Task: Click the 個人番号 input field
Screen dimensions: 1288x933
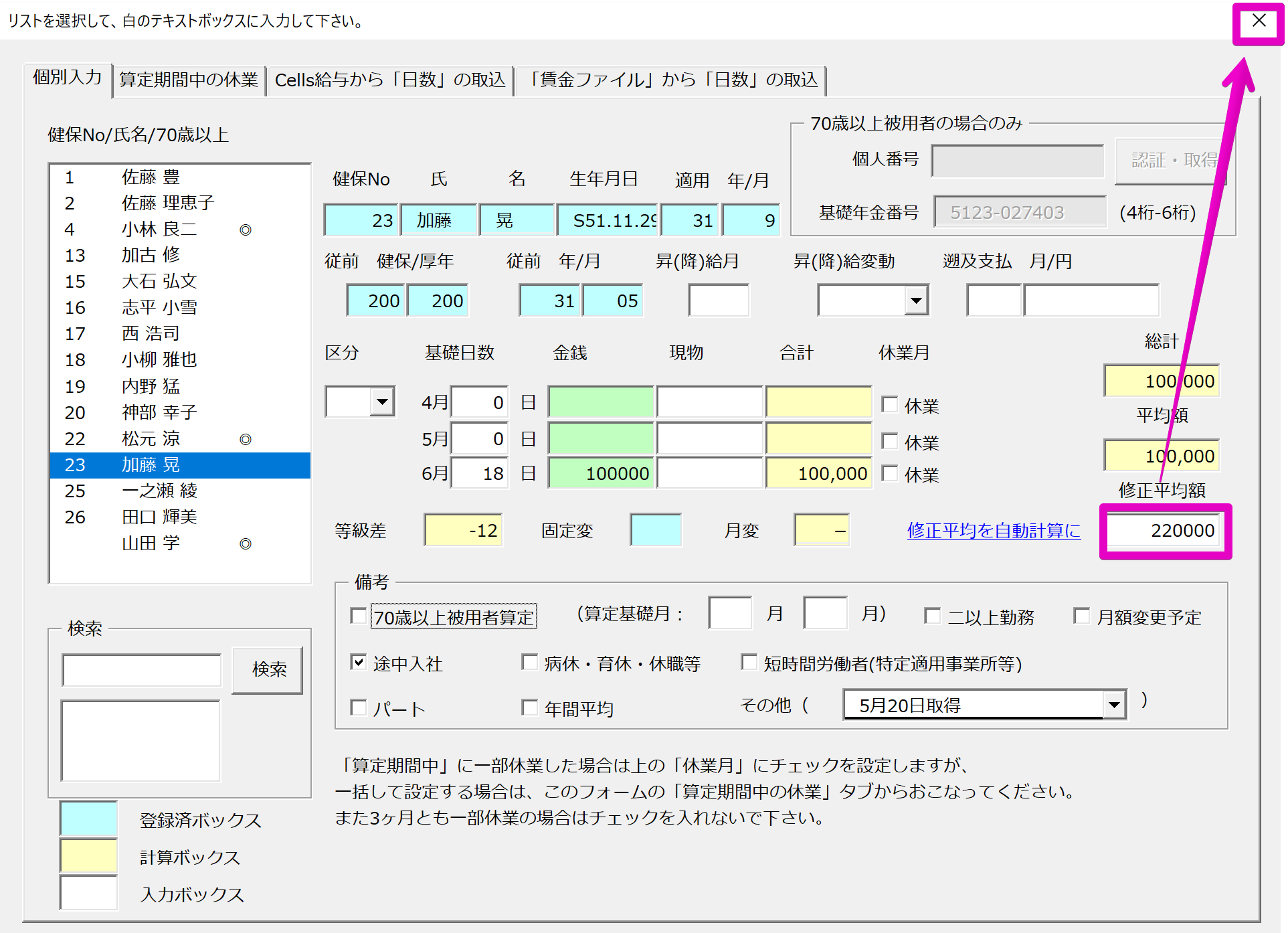Action: (x=1018, y=161)
